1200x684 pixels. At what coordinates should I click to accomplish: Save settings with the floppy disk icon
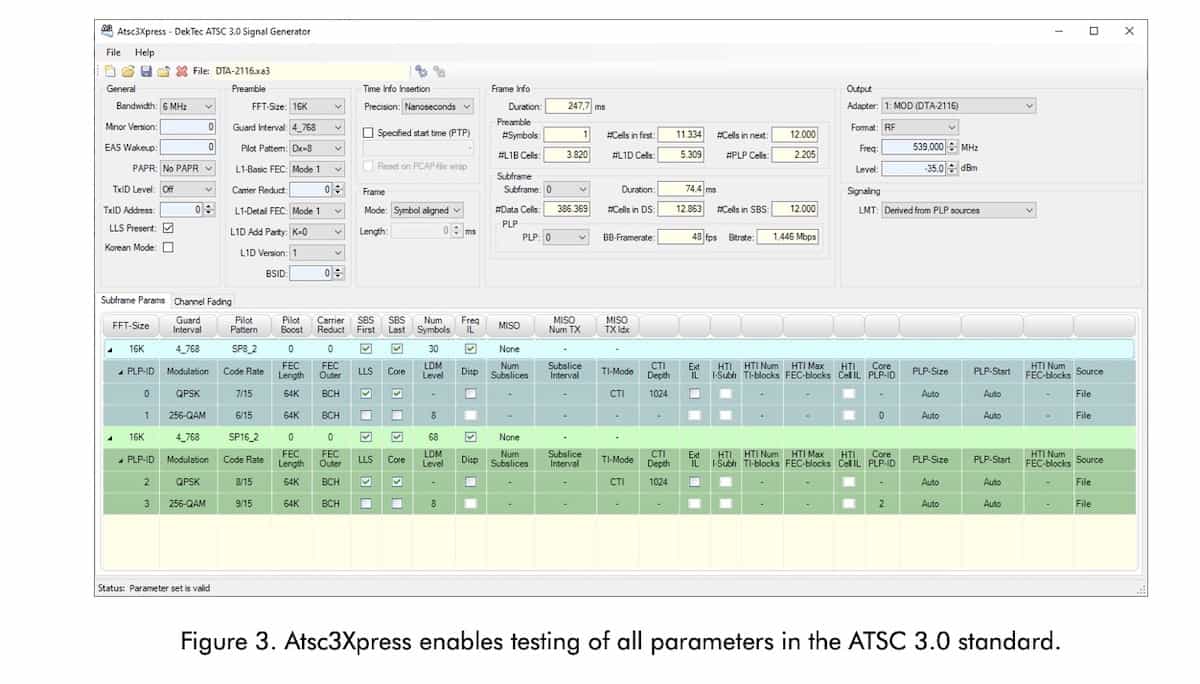[x=146, y=71]
